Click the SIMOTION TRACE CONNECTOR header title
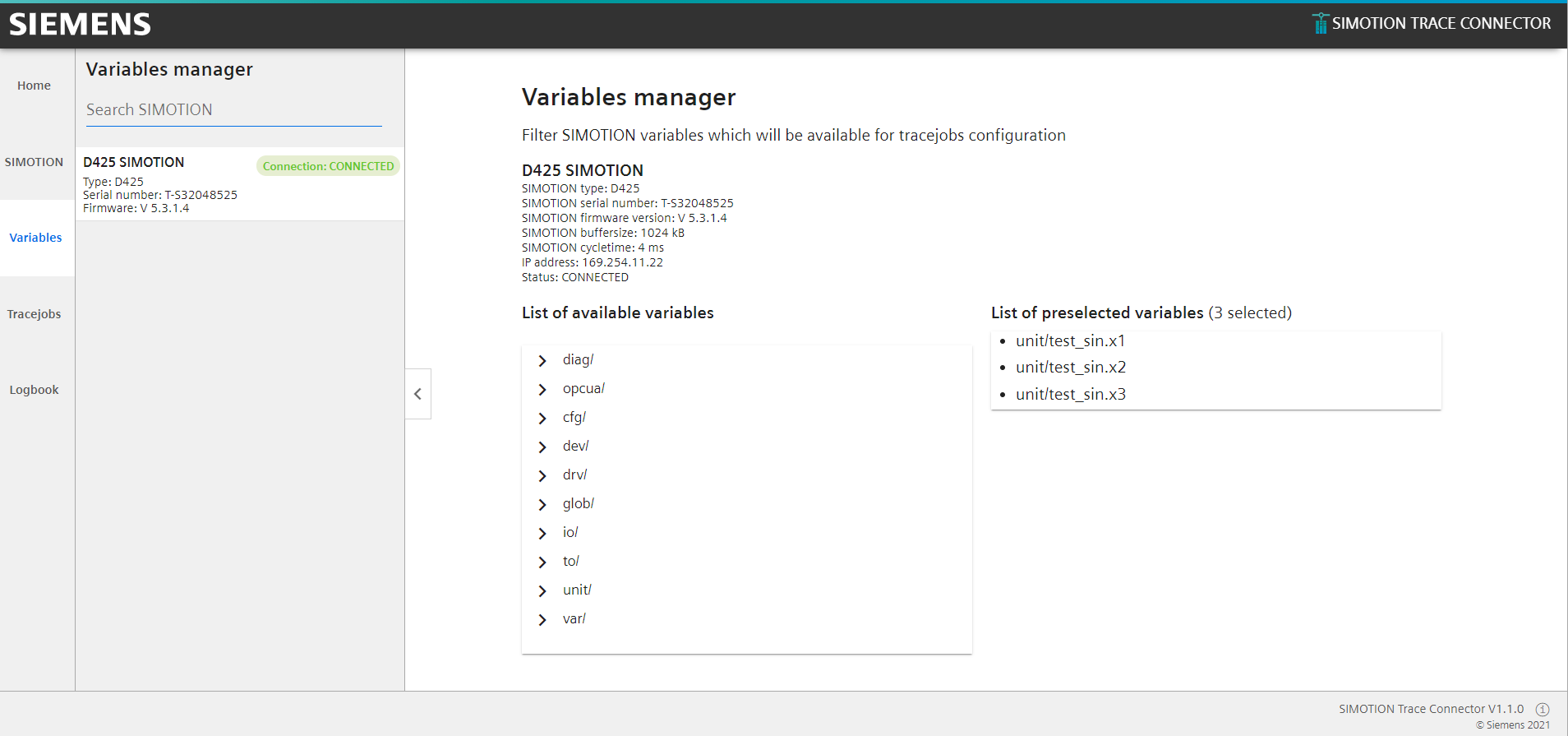 (x=1441, y=23)
